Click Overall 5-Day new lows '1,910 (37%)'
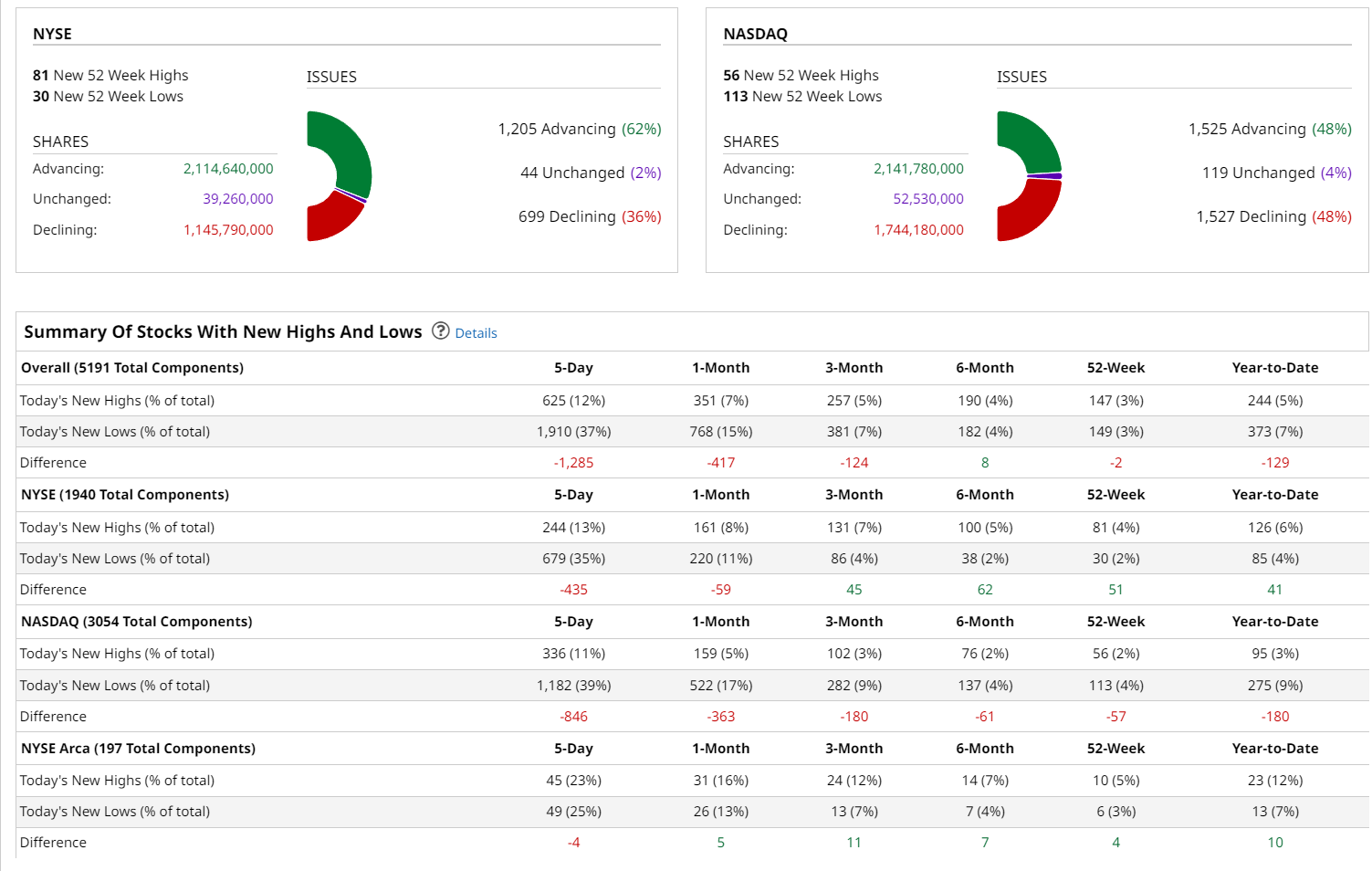 (x=573, y=432)
